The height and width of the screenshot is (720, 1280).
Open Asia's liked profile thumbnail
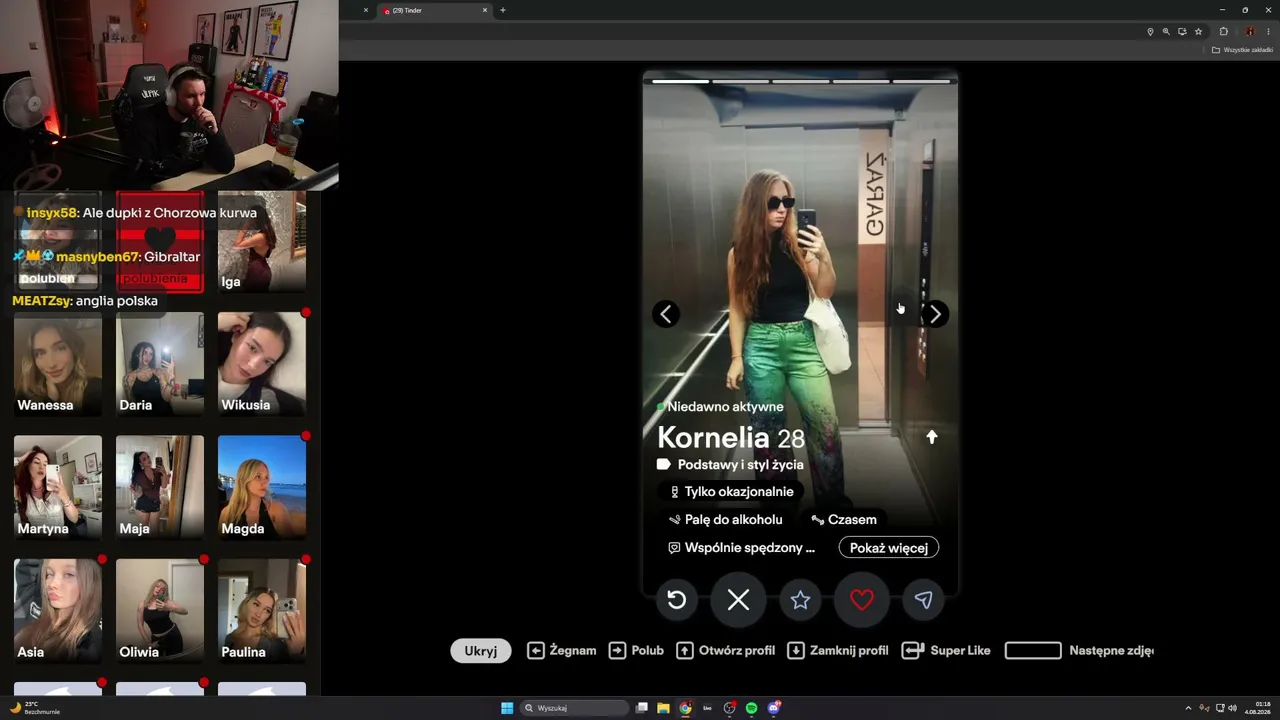coord(58,610)
